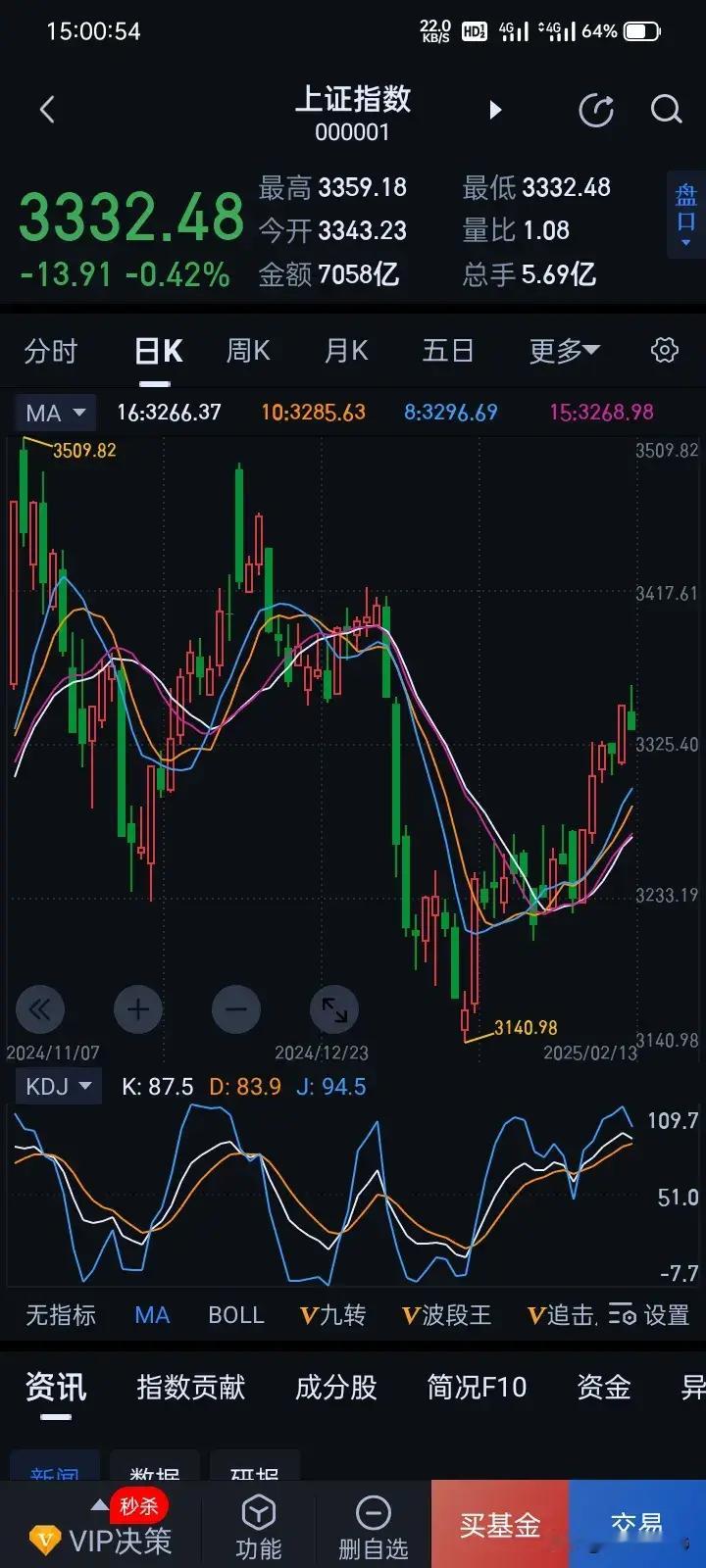Switch to 周K tab
Screen dimensions: 706x1568
[248, 350]
